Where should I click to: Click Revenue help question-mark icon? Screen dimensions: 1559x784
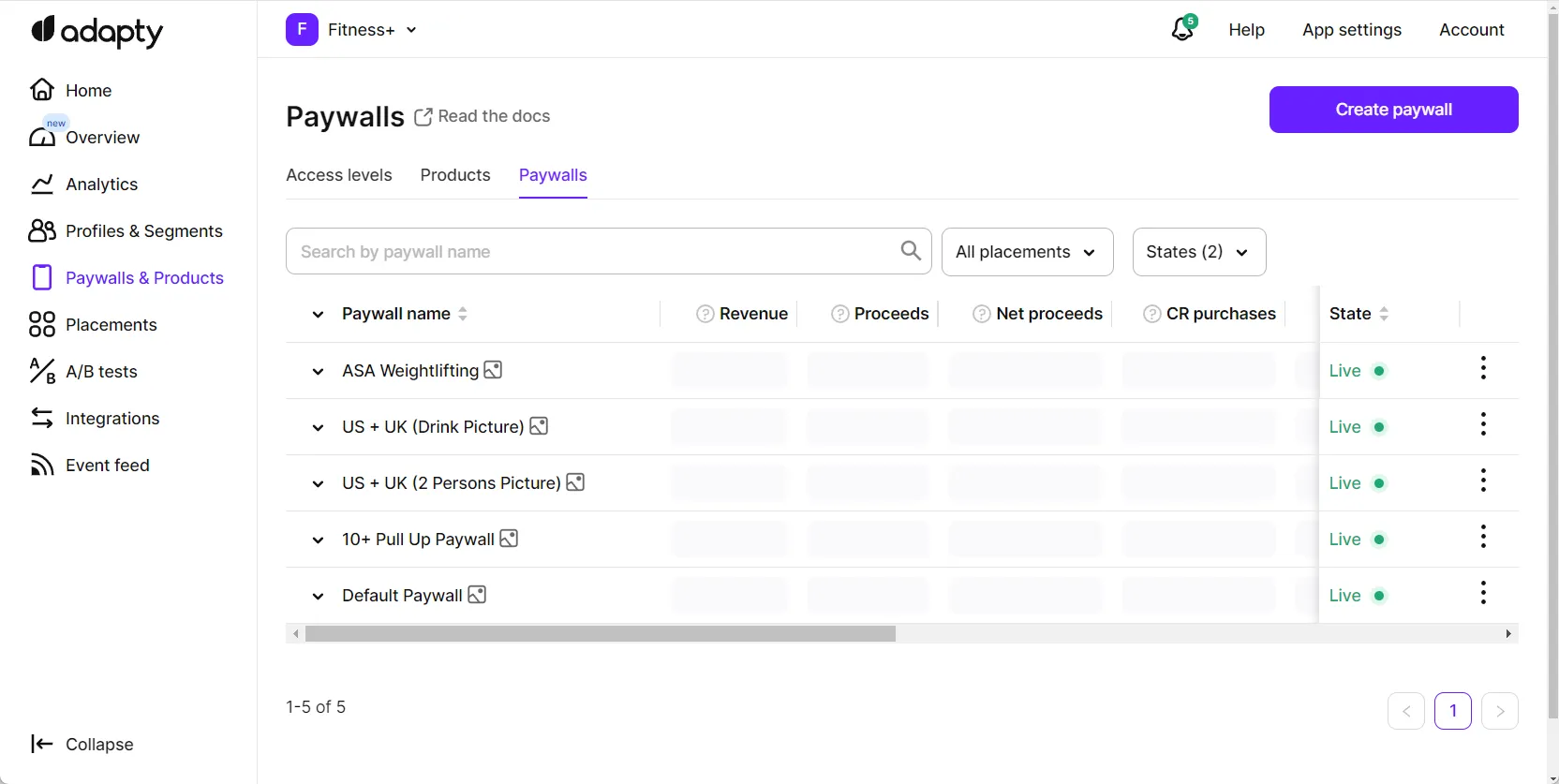point(705,314)
